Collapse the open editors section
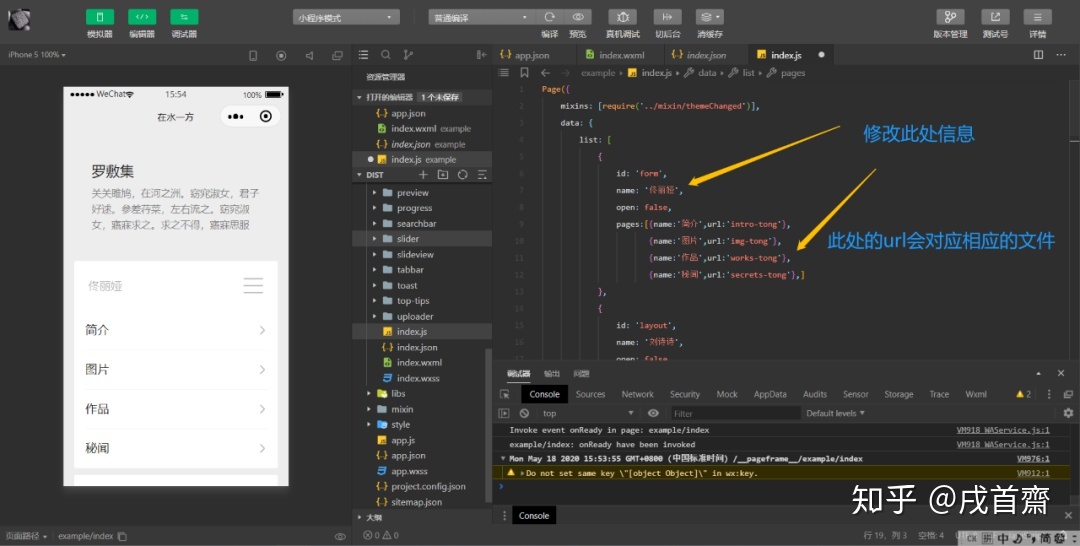Image resolution: width=1080 pixels, height=546 pixels. coord(359,98)
